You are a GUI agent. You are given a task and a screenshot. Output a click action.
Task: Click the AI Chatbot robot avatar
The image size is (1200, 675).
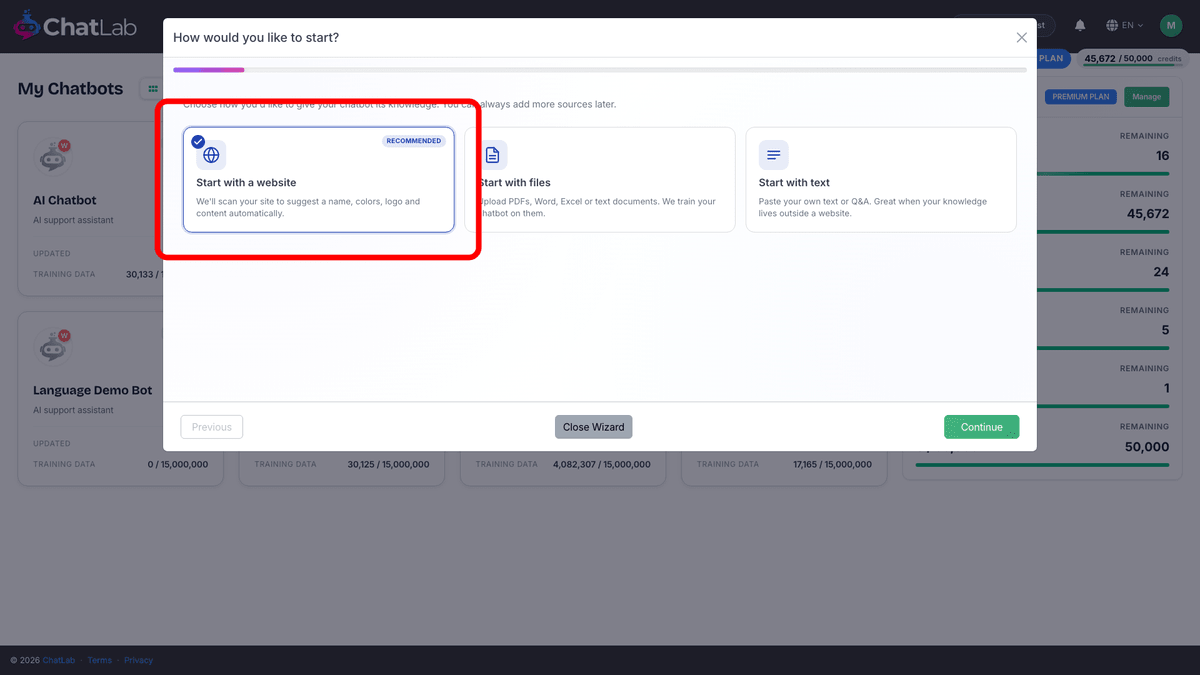pyautogui.click(x=53, y=157)
